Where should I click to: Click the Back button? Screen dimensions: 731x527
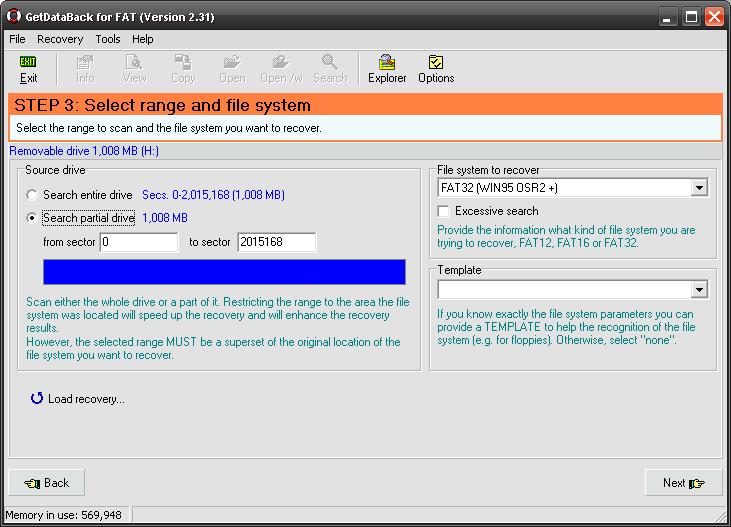click(x=47, y=483)
